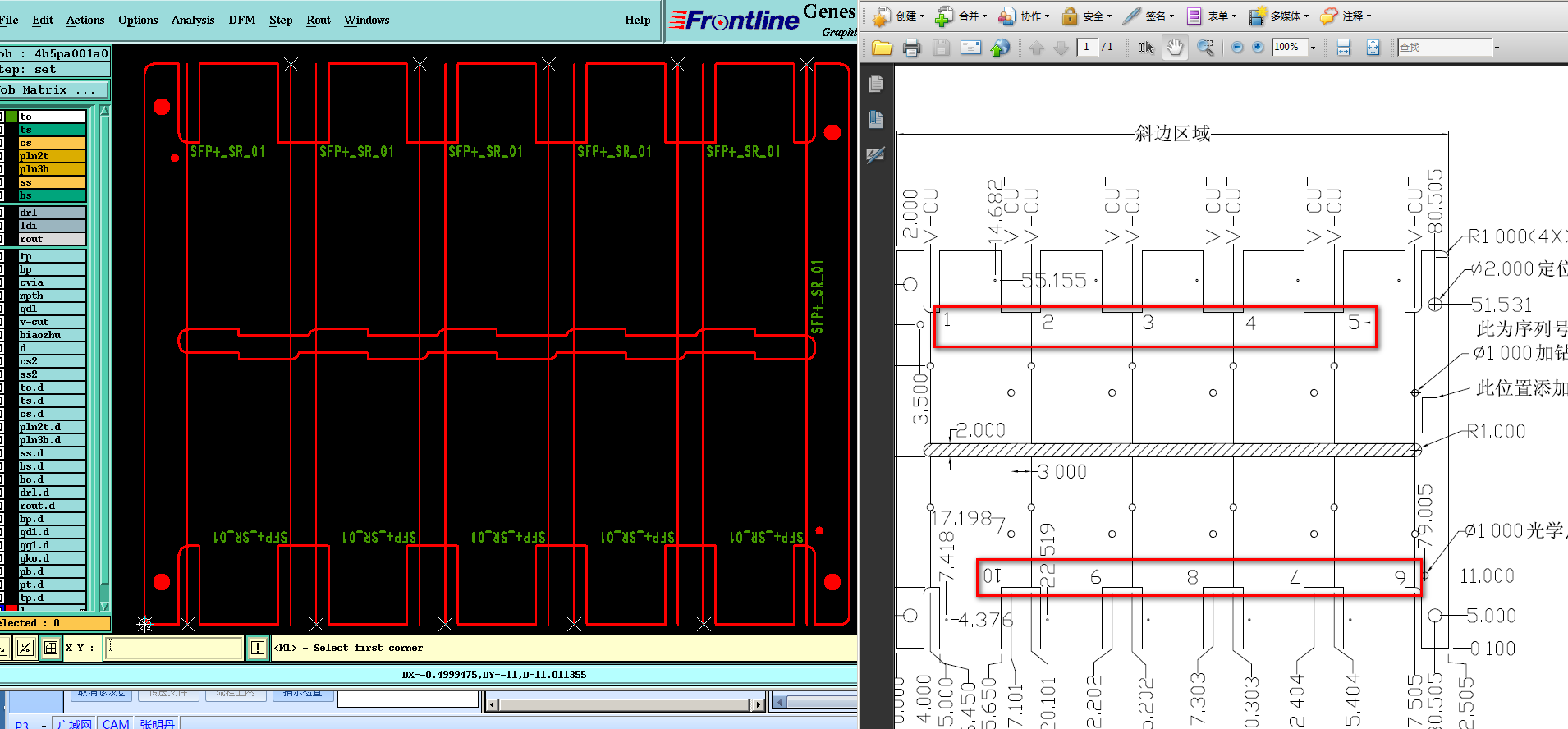Open the 签名 (Sign) dropdown
This screenshot has height=729, width=1568.
point(1149,16)
